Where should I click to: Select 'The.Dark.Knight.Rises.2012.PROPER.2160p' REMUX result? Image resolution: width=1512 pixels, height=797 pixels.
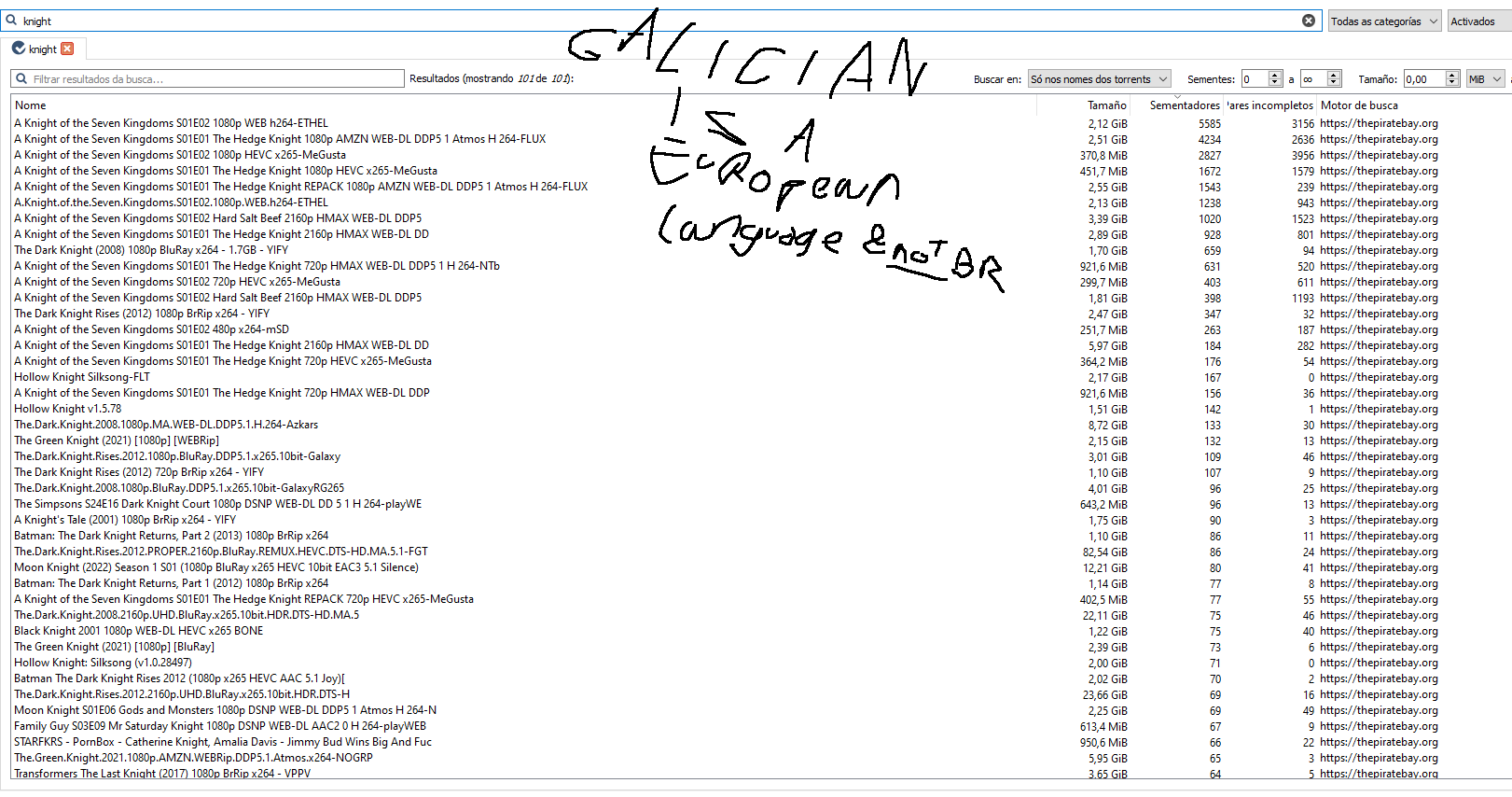point(221,552)
